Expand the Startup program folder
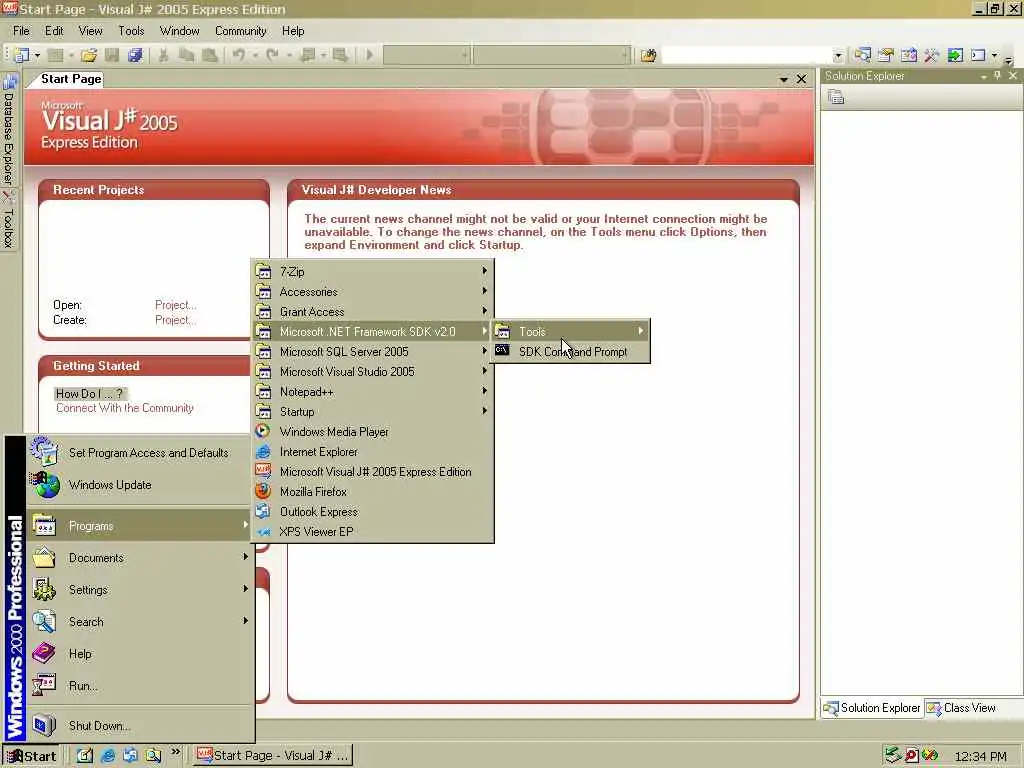This screenshot has width=1024, height=768. point(372,412)
